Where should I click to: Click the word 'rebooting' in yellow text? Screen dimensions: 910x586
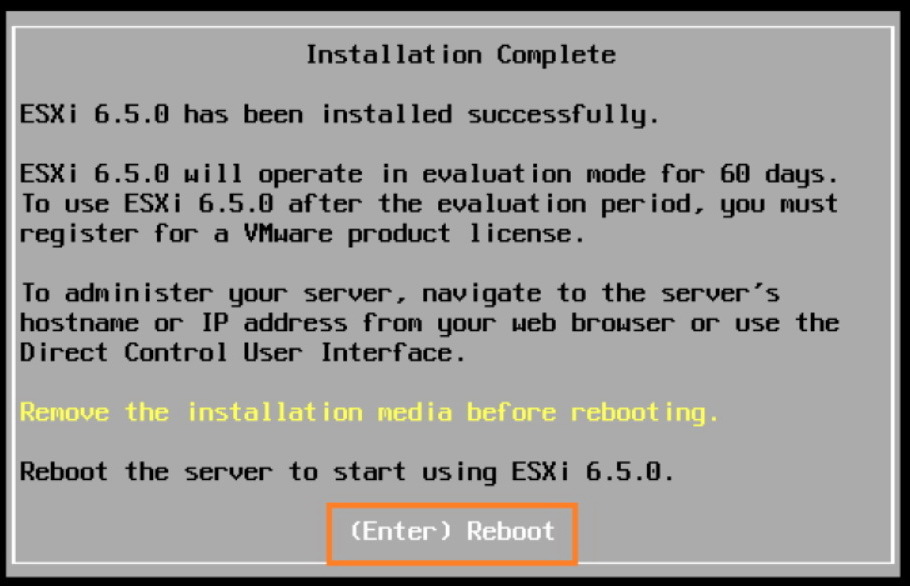coord(645,413)
